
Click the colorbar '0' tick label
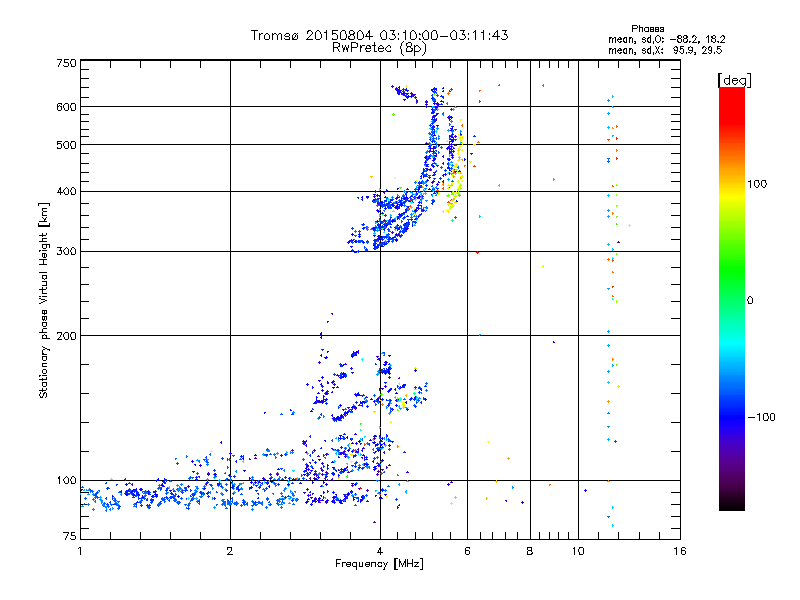pos(750,300)
